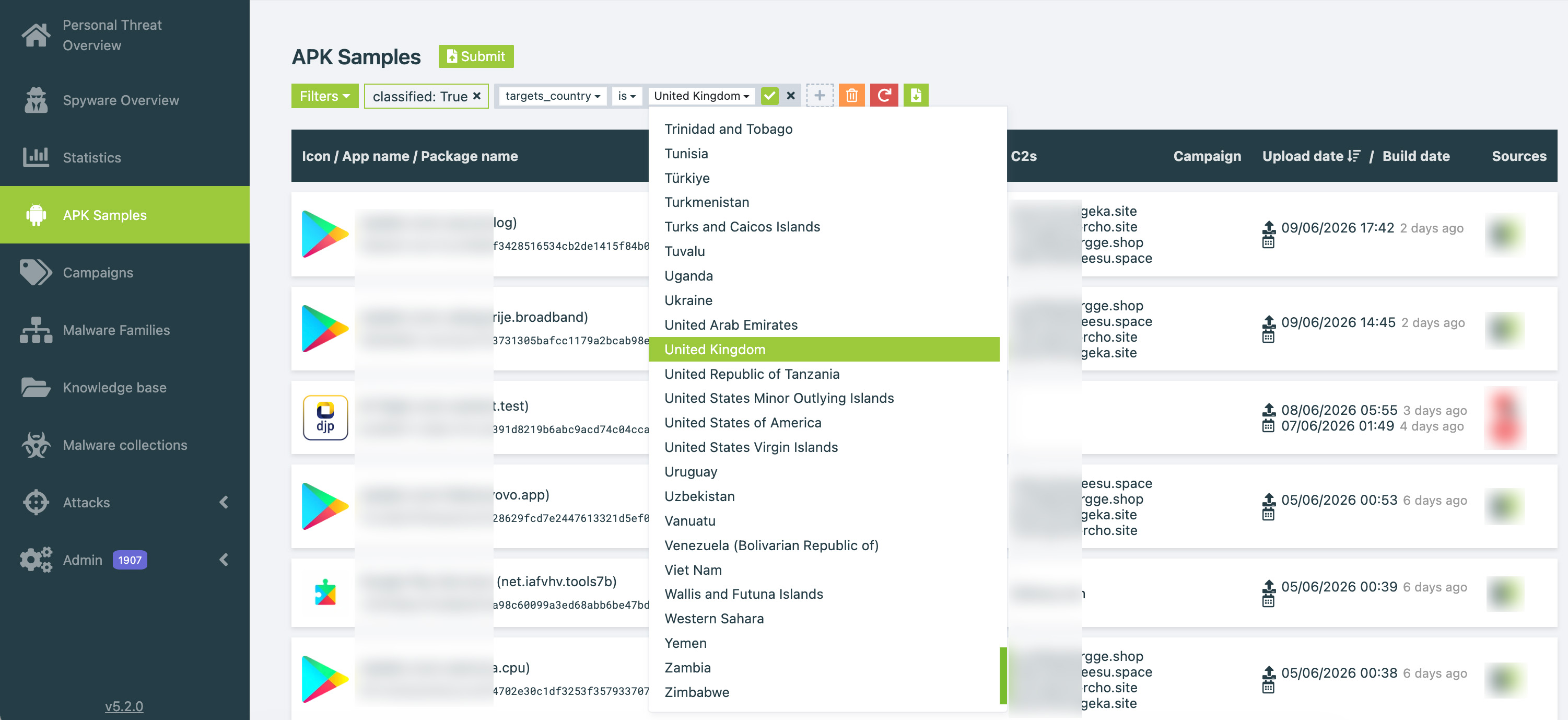Open the 'is' operator dropdown
The height and width of the screenshot is (720, 1568).
point(626,96)
